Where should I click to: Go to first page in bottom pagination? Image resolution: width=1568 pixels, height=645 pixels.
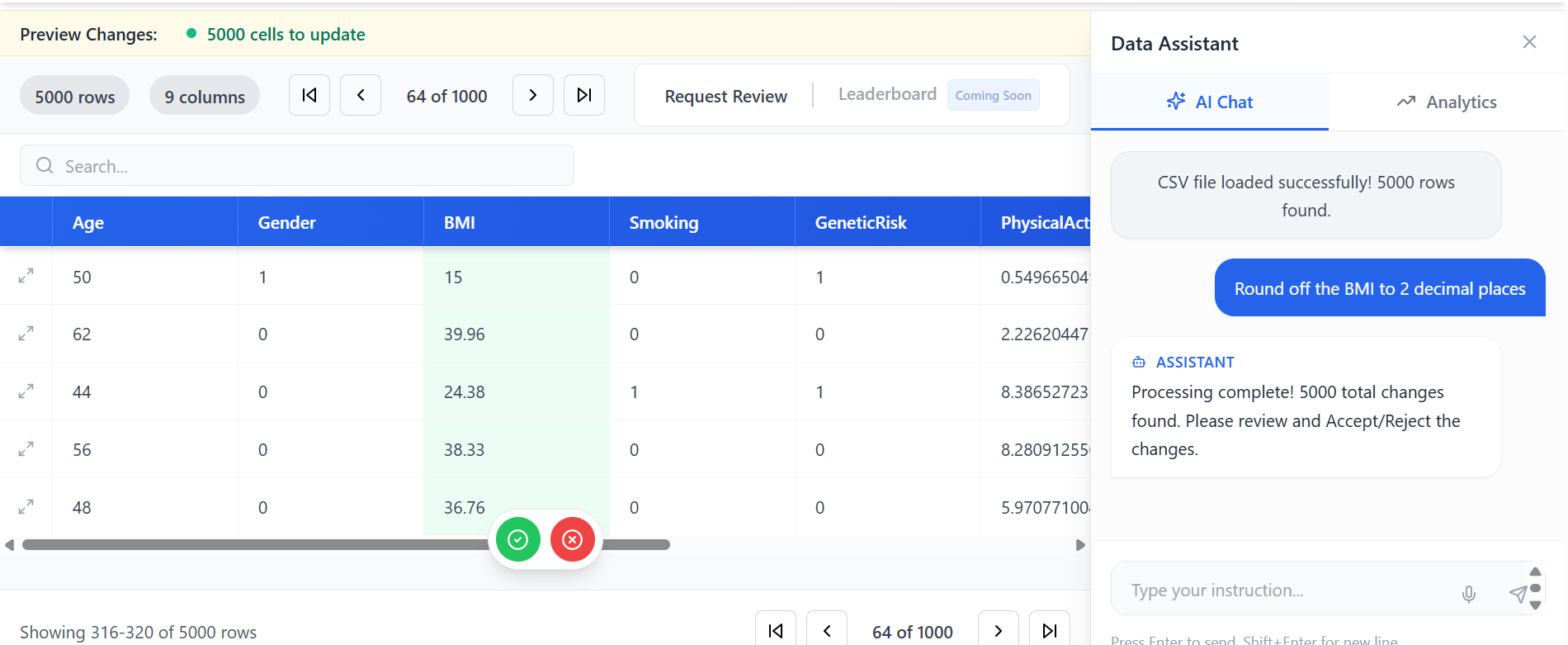pos(776,631)
